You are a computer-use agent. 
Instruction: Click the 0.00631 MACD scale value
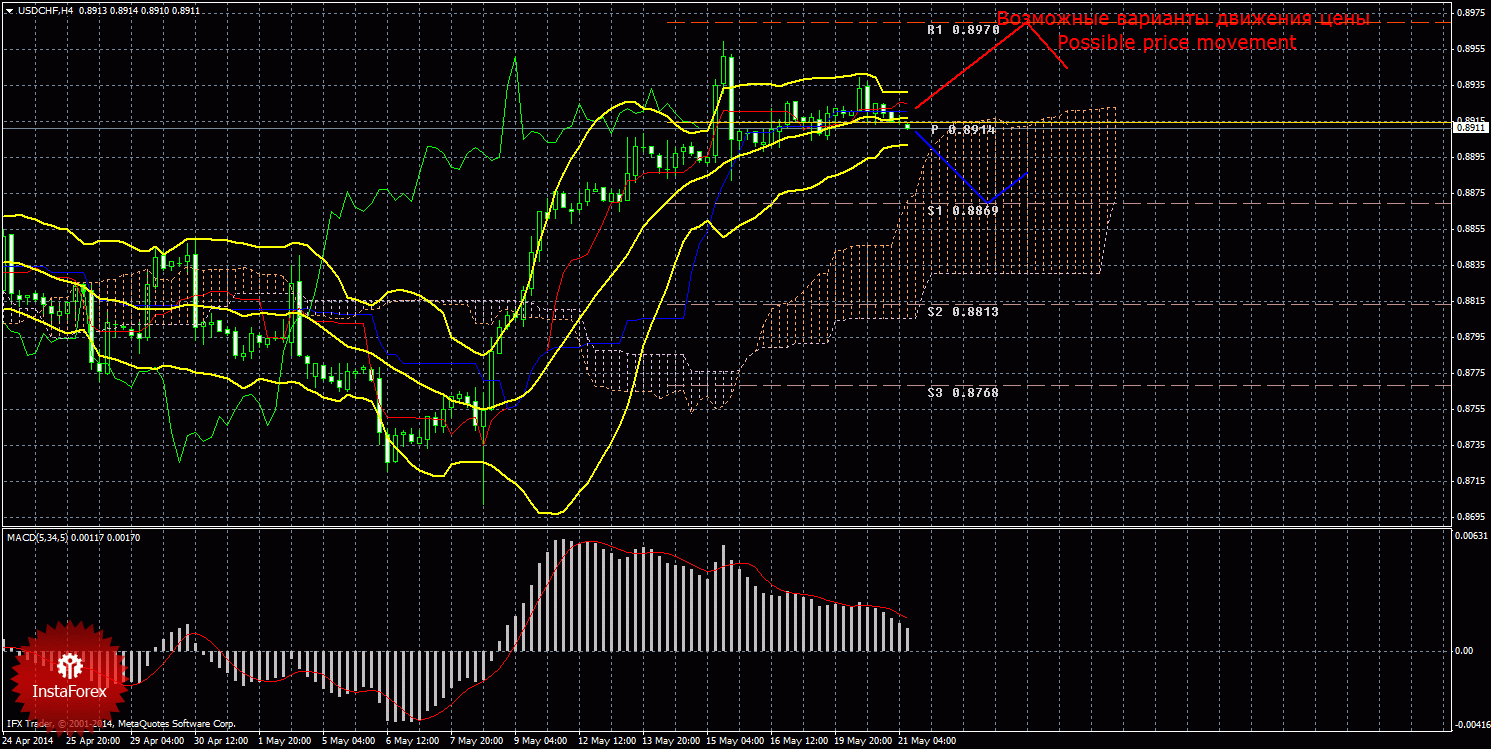(1469, 537)
